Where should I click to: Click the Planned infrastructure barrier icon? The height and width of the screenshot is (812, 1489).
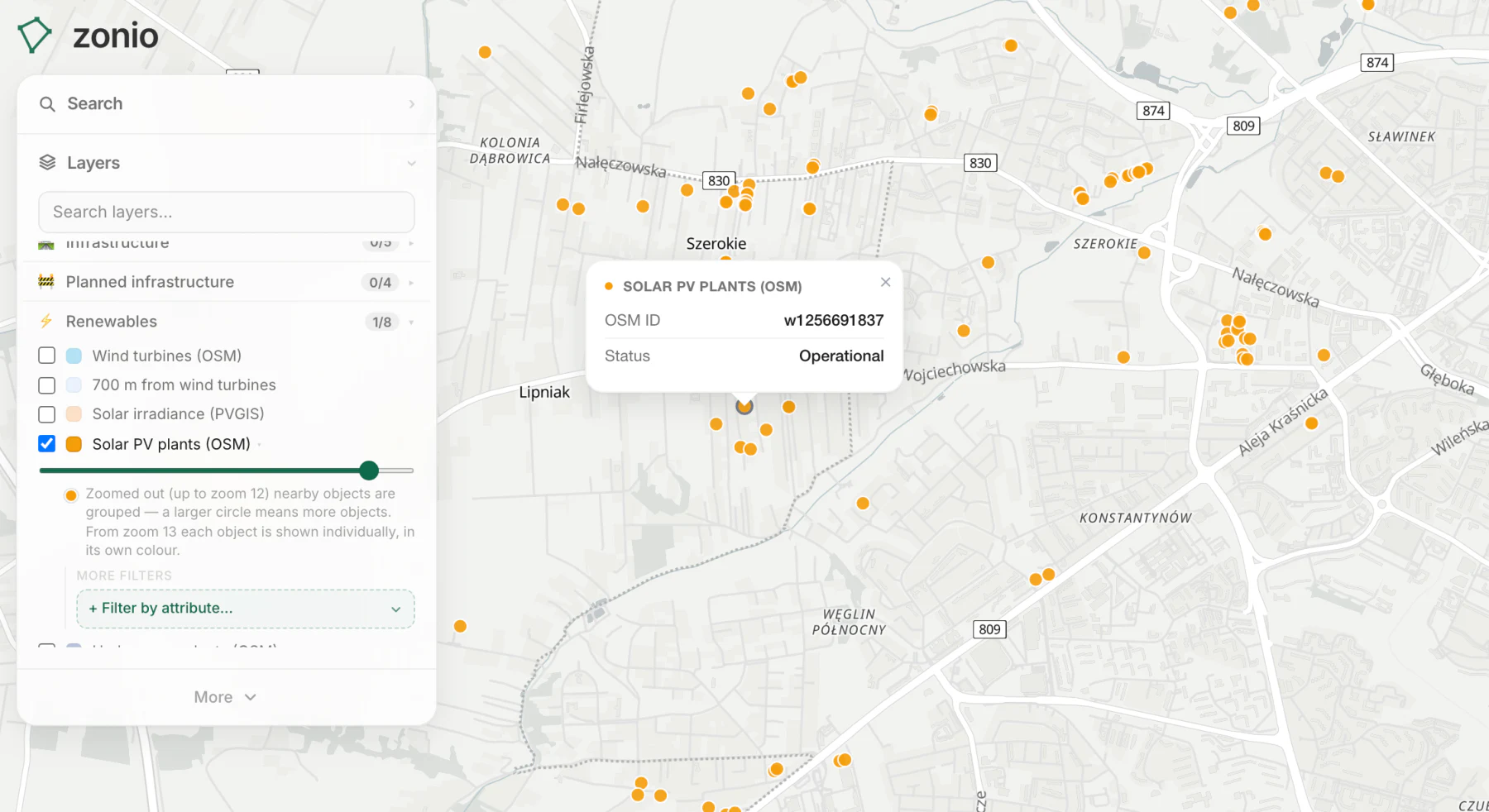[46, 282]
